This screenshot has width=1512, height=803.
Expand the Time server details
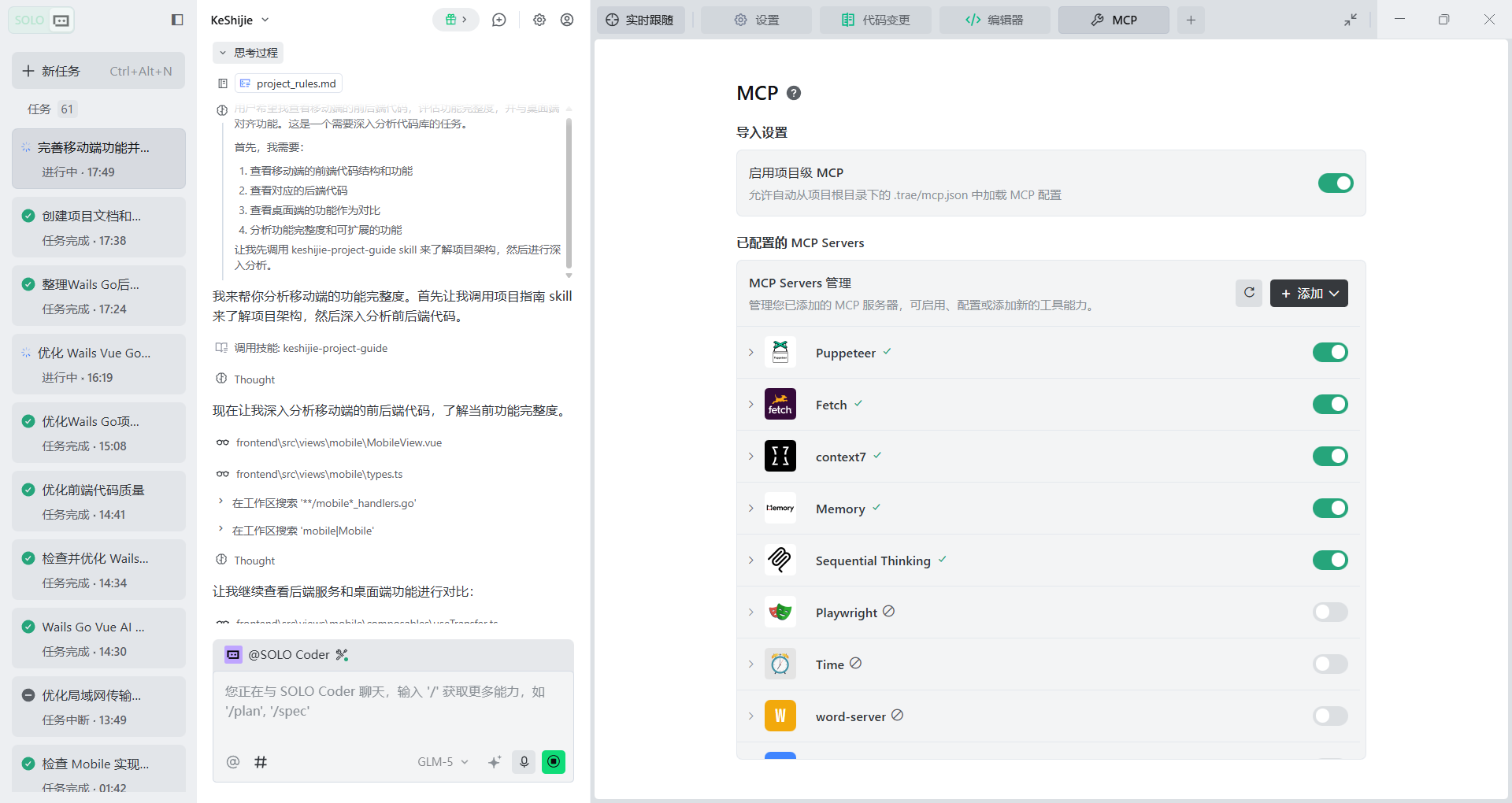[751, 664]
